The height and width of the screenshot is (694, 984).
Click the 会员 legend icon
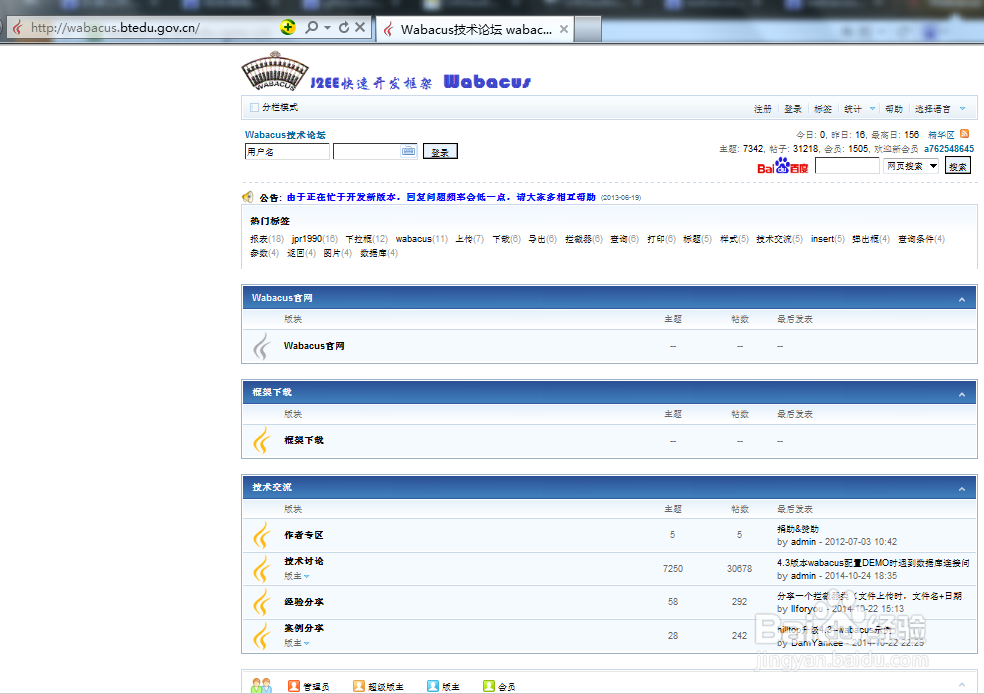pos(488,686)
